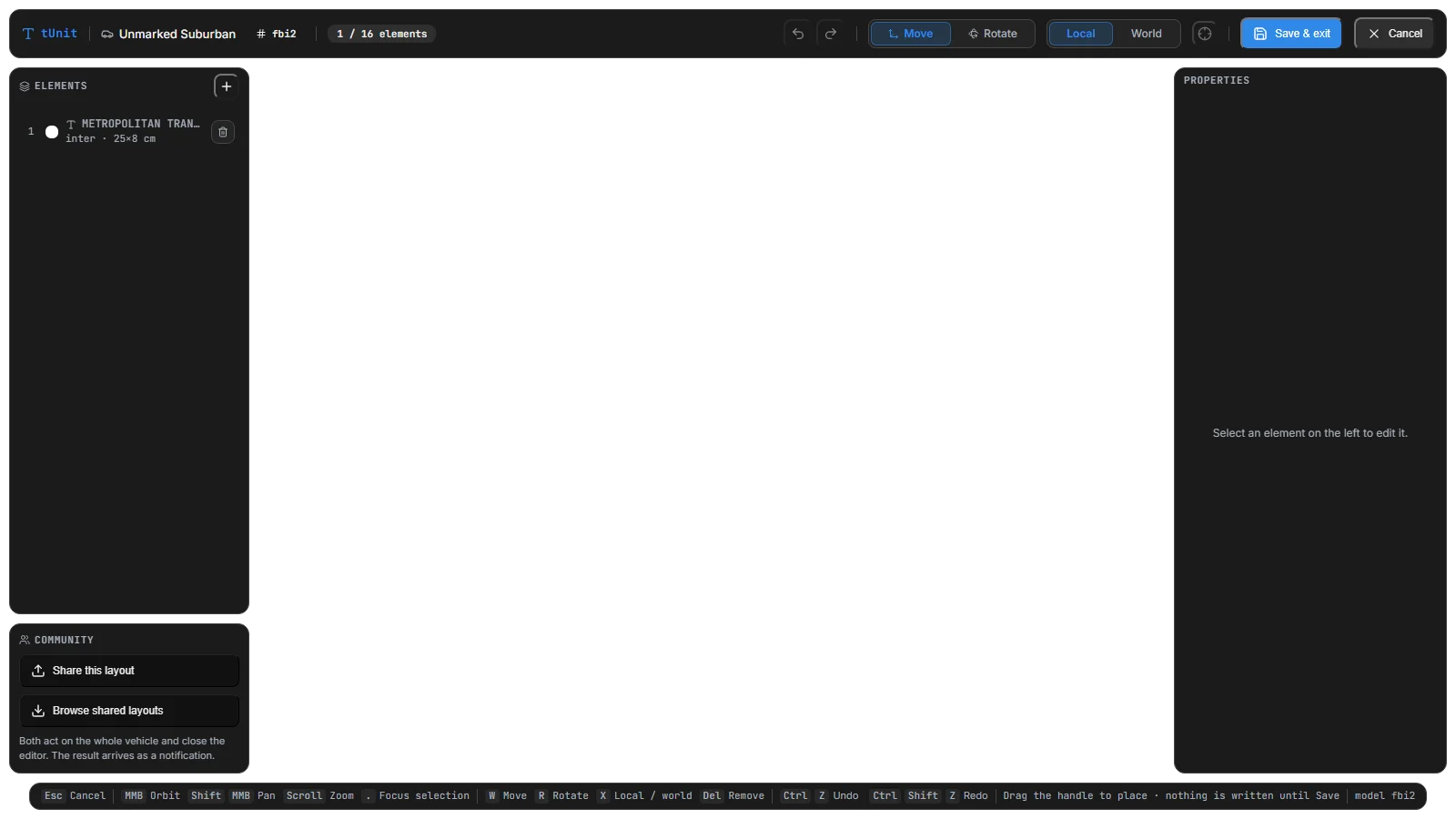Switch to Local coordinate space
Viewport: 1456px width, 819px height.
[x=1081, y=34]
